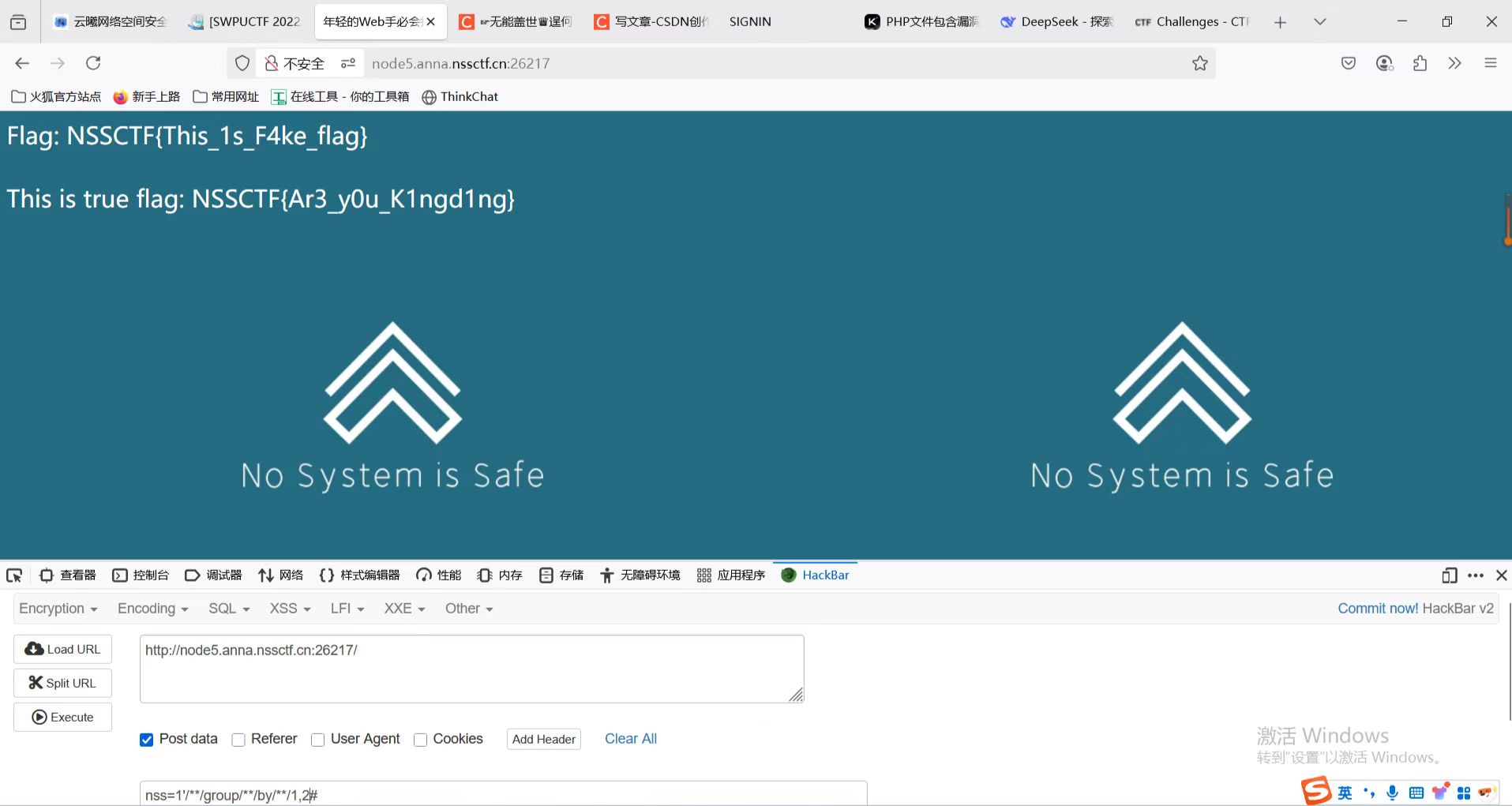Toggle devtools dock mode icon
This screenshot has width=1512, height=806.
pyautogui.click(x=1449, y=575)
